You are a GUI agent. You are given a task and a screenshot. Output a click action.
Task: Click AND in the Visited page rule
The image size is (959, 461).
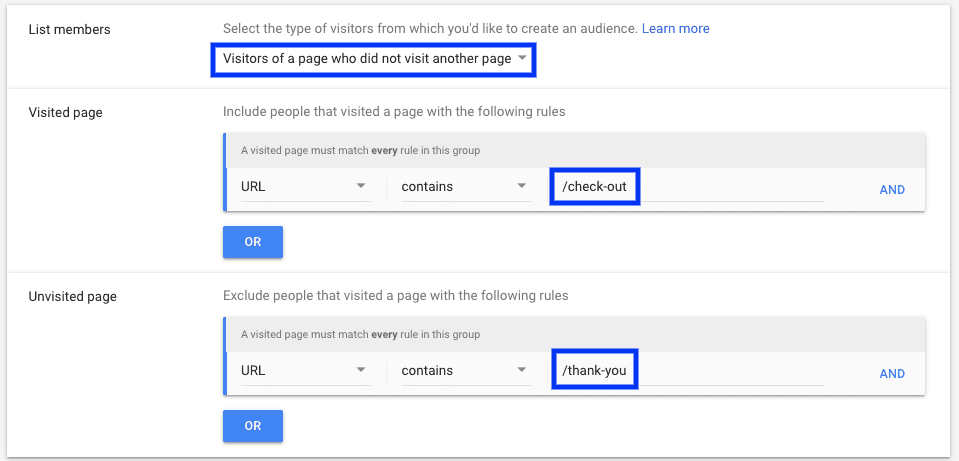[x=892, y=189]
